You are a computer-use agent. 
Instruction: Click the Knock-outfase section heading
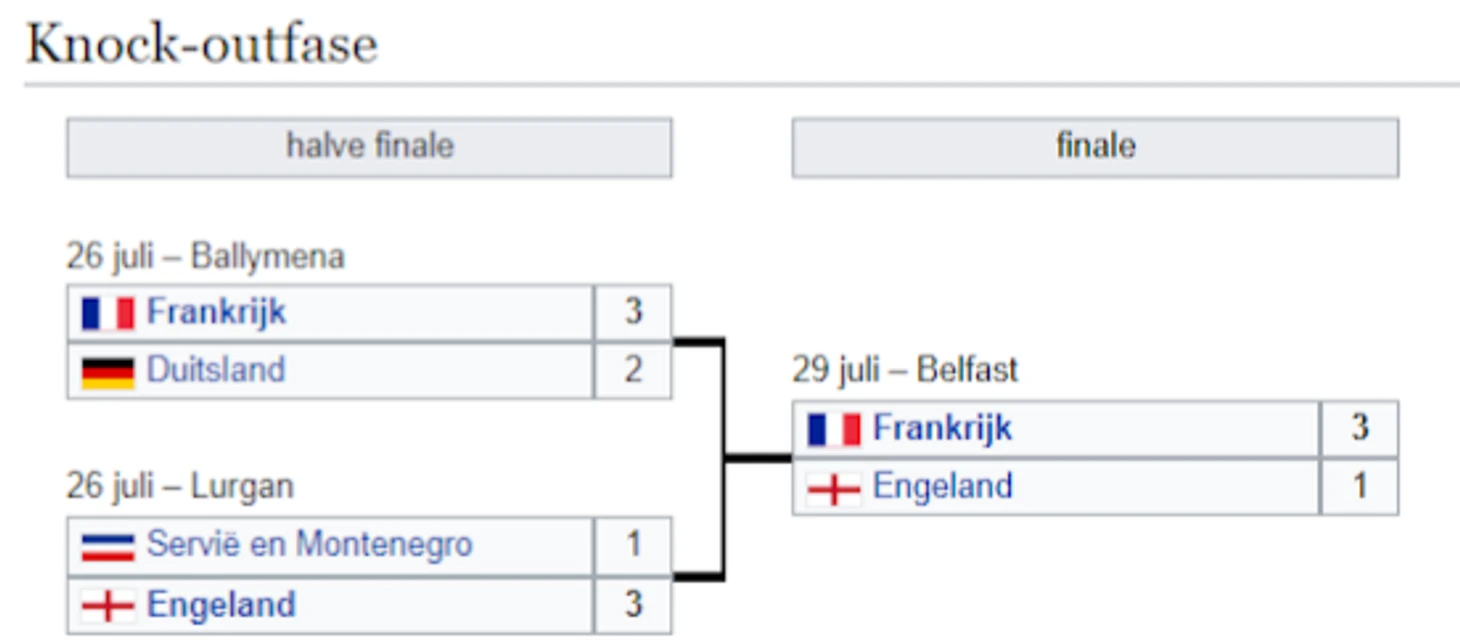pyautogui.click(x=202, y=45)
